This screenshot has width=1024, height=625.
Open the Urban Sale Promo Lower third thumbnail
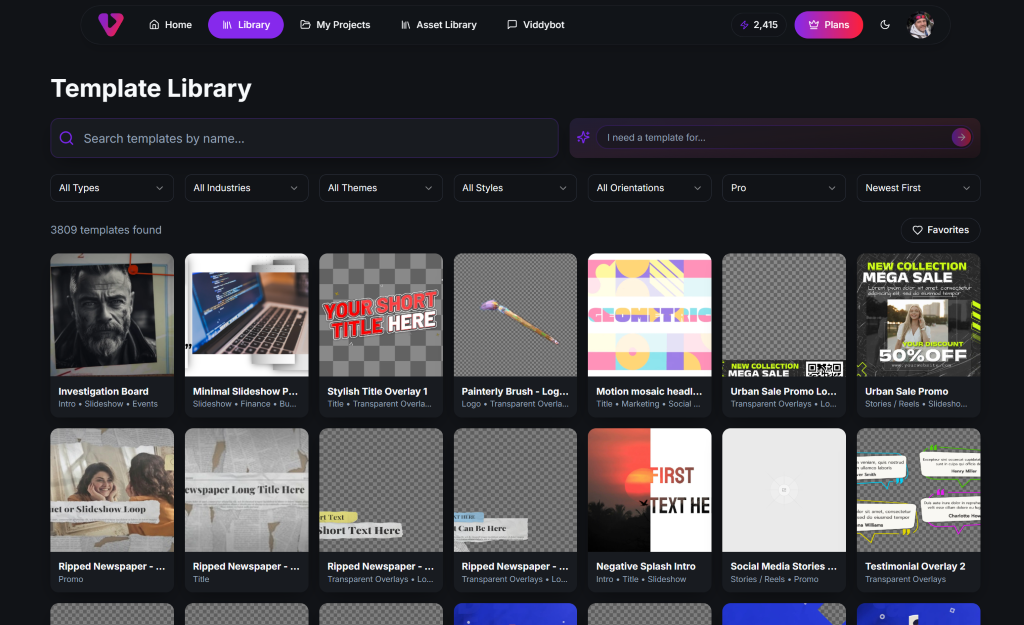pyautogui.click(x=784, y=315)
